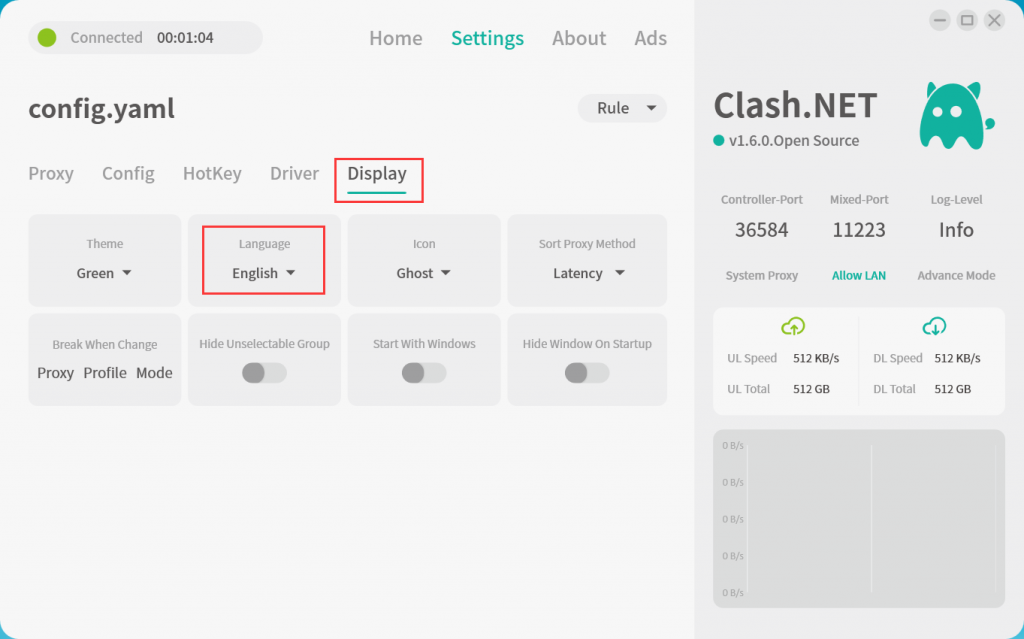The height and width of the screenshot is (639, 1024).
Task: Switch to the HotKey settings tab
Action: click(x=212, y=173)
